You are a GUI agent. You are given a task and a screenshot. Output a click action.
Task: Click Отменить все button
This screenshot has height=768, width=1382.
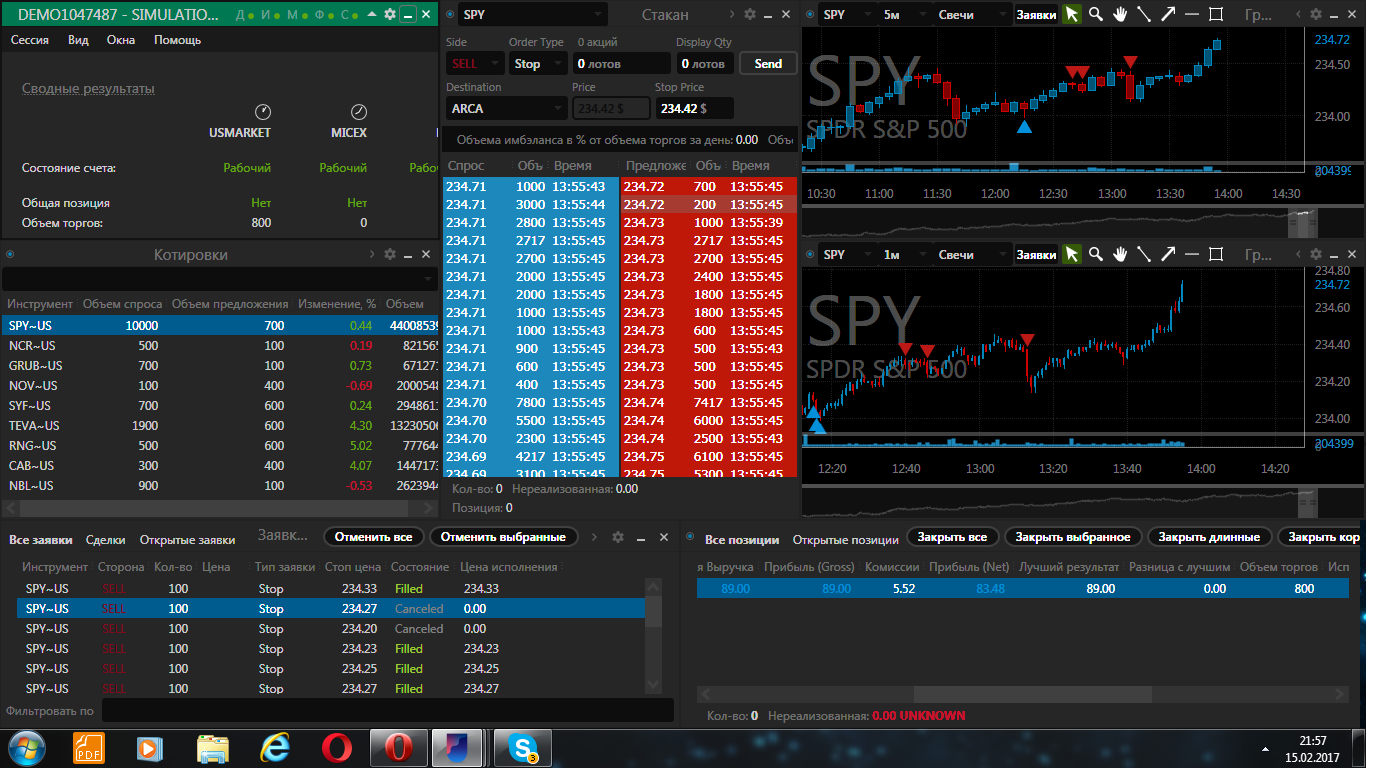pos(374,537)
